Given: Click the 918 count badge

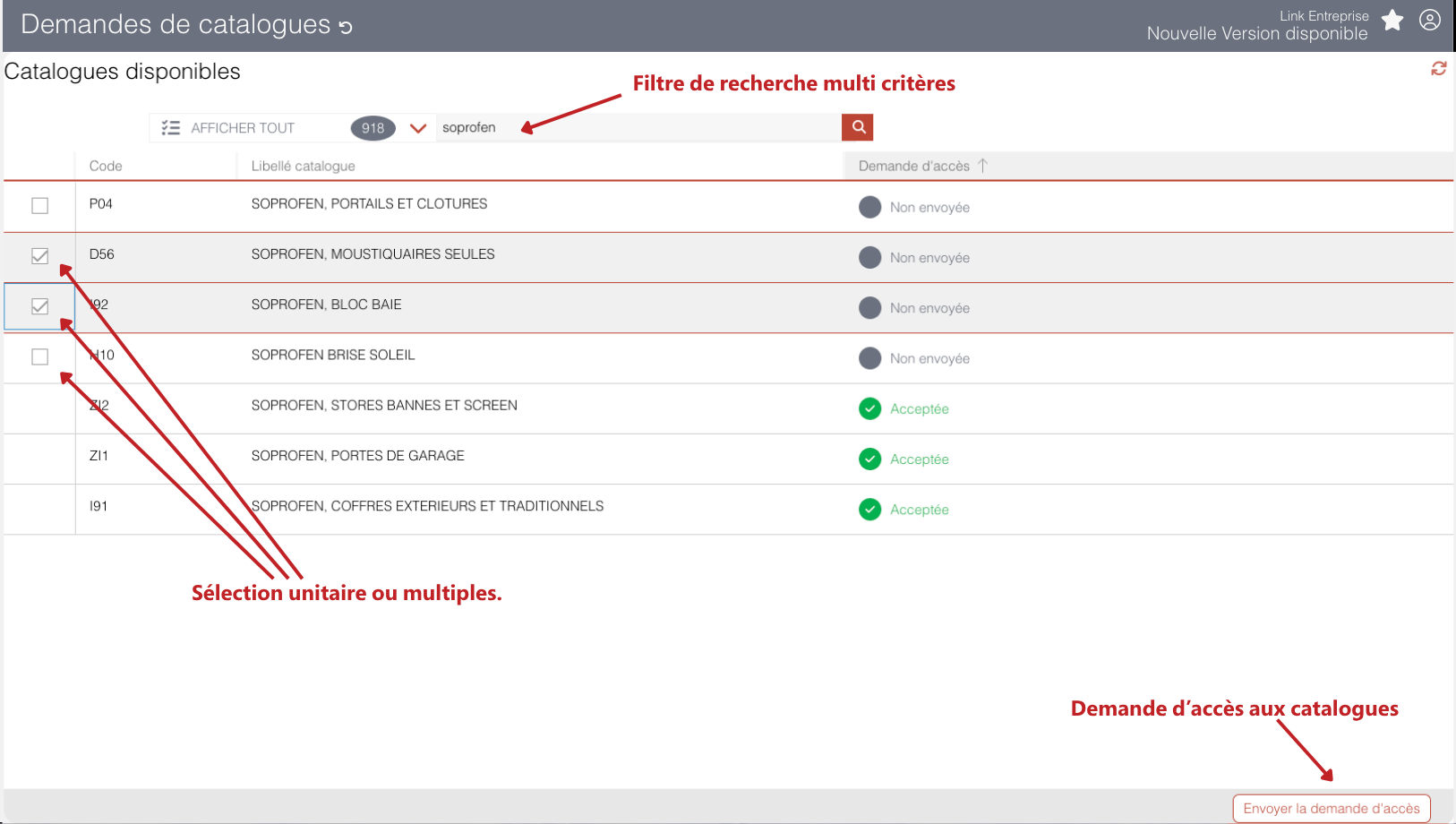Looking at the screenshot, I should click(373, 128).
